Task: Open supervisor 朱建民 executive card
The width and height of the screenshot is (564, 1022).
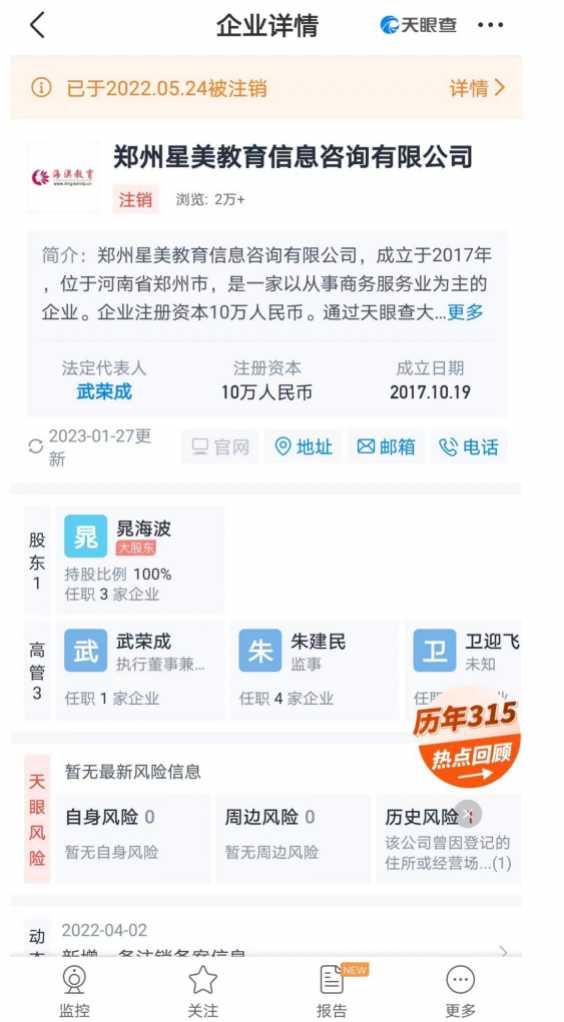Action: click(x=314, y=670)
